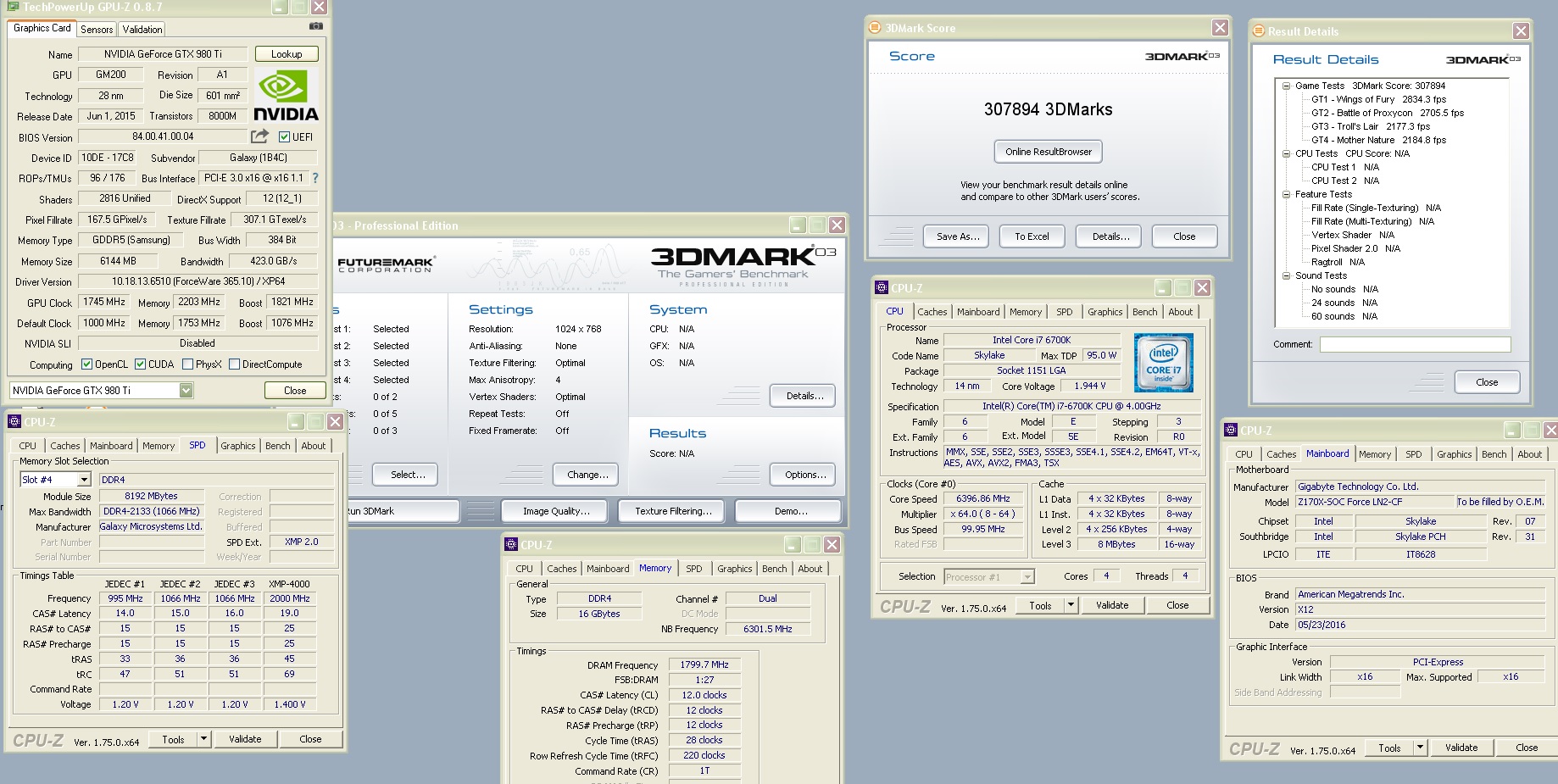Click the Change... settings button

point(586,475)
